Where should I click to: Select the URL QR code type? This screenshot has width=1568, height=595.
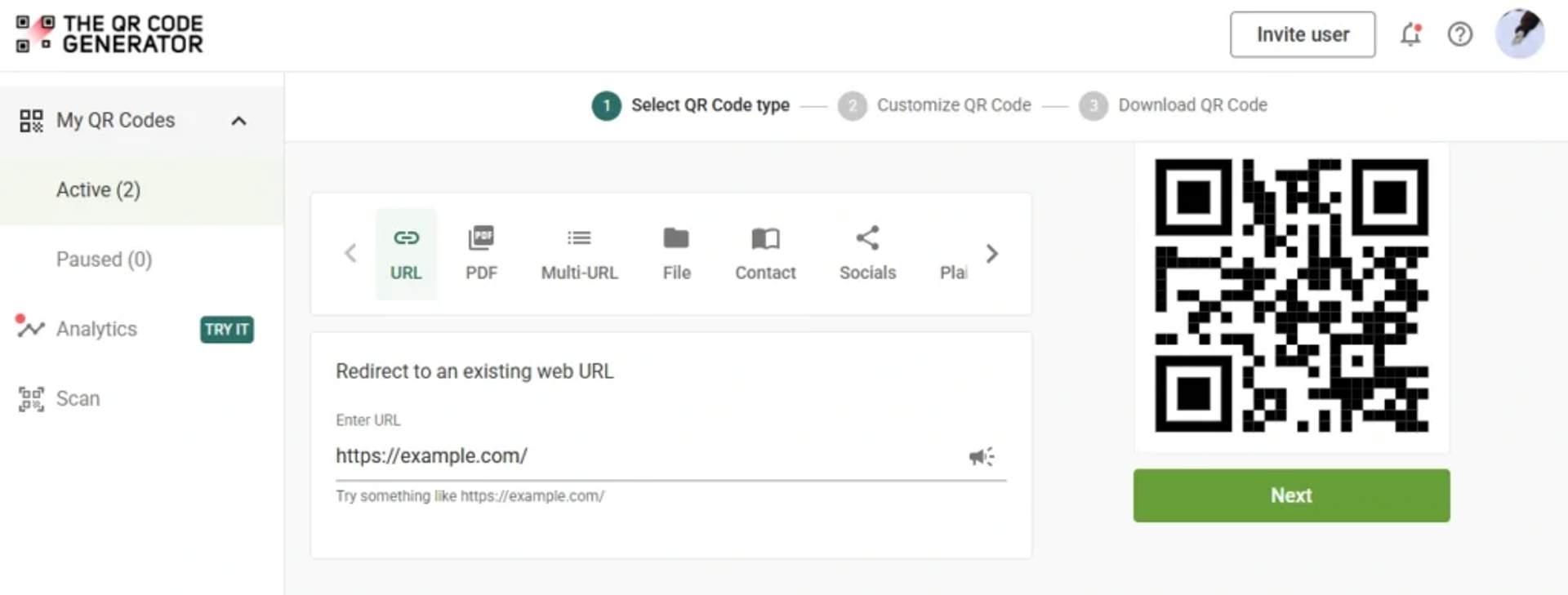click(x=406, y=254)
